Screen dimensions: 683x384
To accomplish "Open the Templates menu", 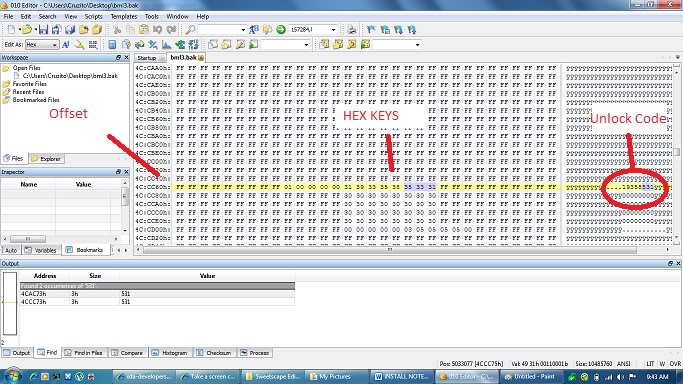I will (124, 17).
